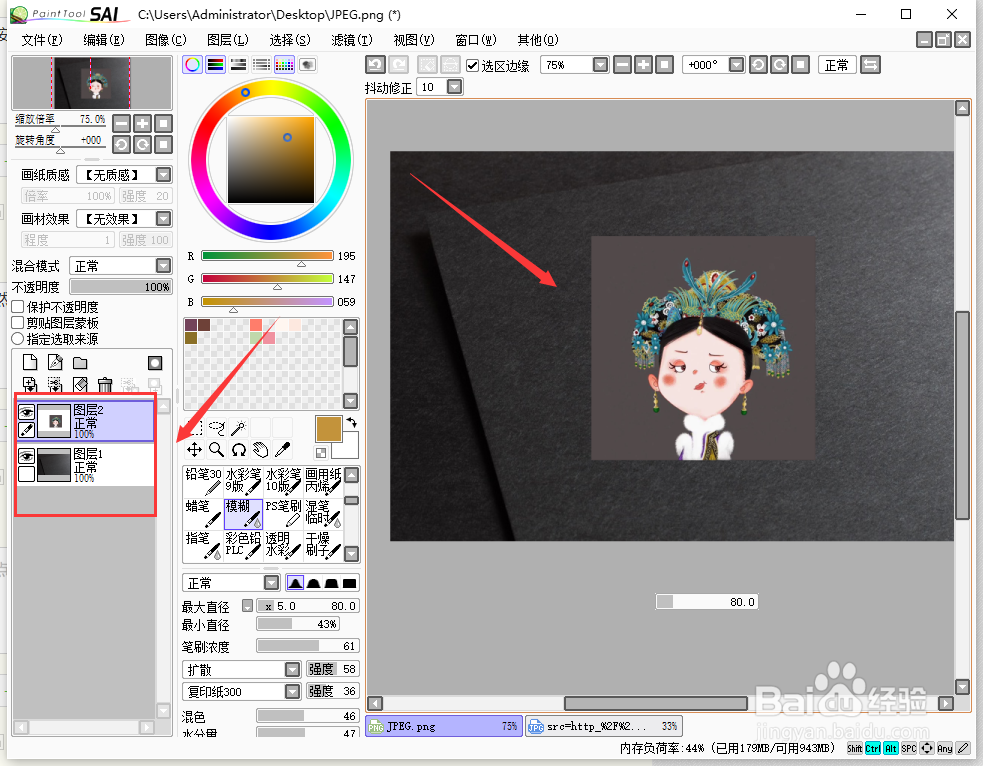The image size is (983, 766).
Task: Open the 画材效果 effect dropdown
Action: (x=164, y=219)
